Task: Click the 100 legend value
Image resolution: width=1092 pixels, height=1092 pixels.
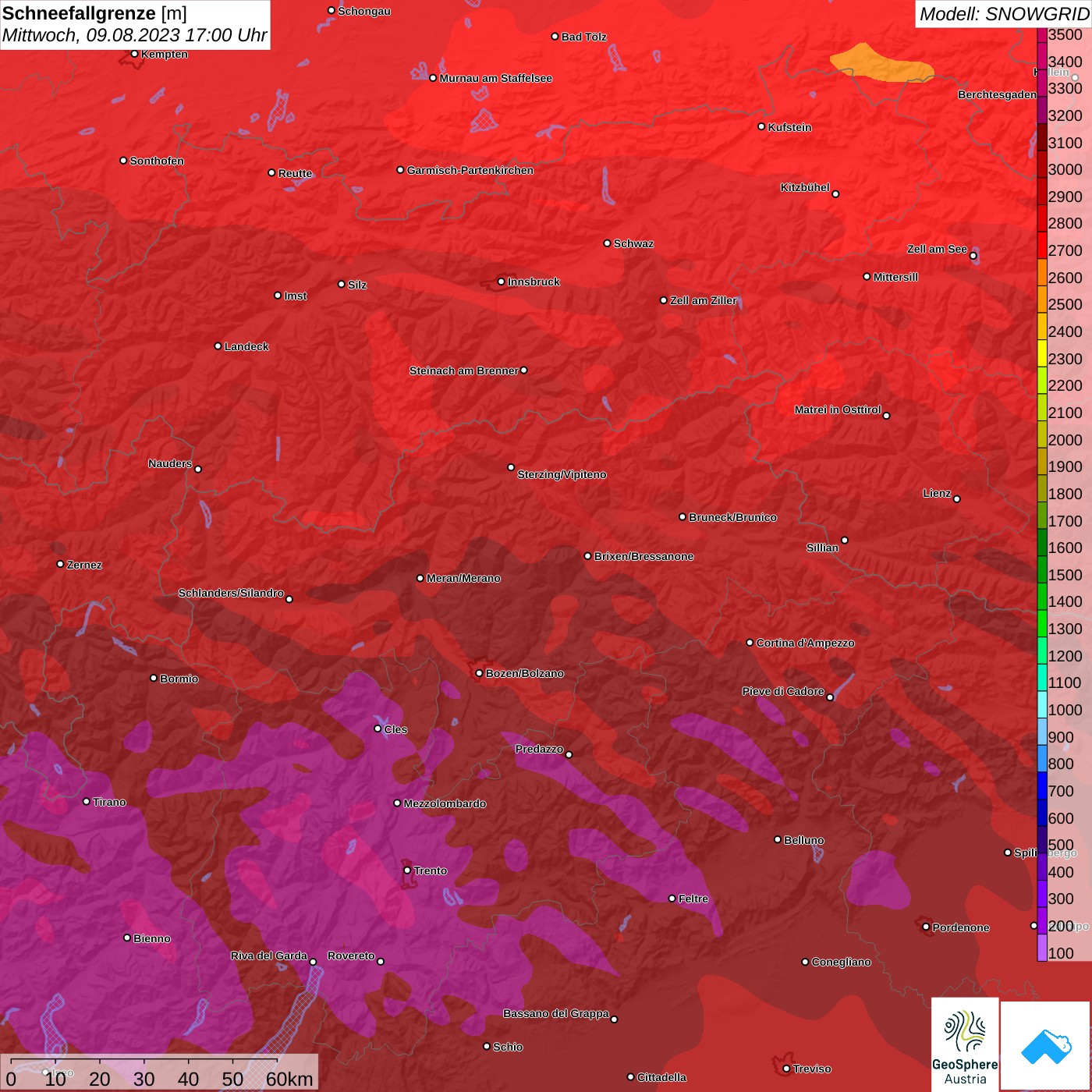Action: click(1061, 953)
